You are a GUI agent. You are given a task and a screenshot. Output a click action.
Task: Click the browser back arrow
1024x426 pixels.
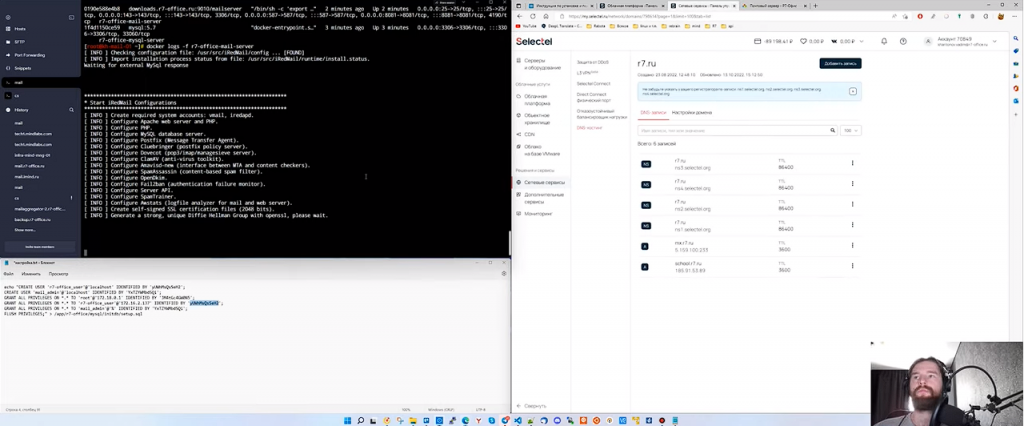(520, 16)
